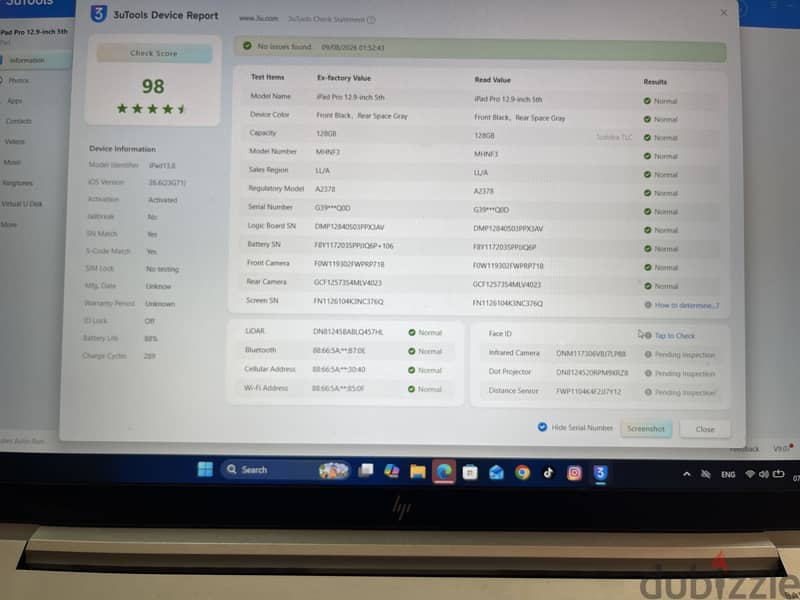Open the Wi-Fi network tray icon

pyautogui.click(x=749, y=474)
